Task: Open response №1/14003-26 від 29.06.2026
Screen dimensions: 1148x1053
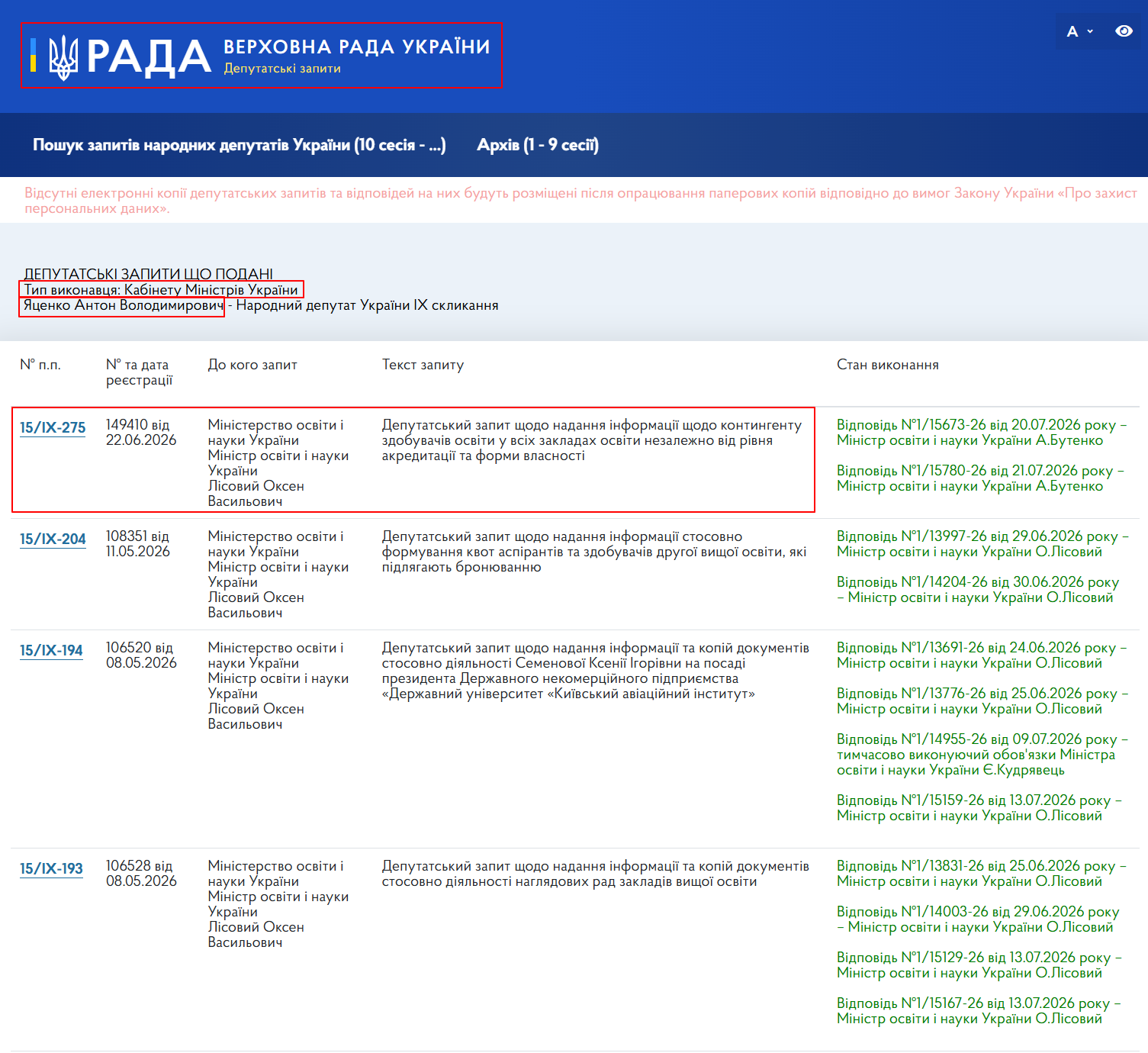Action: click(978, 919)
